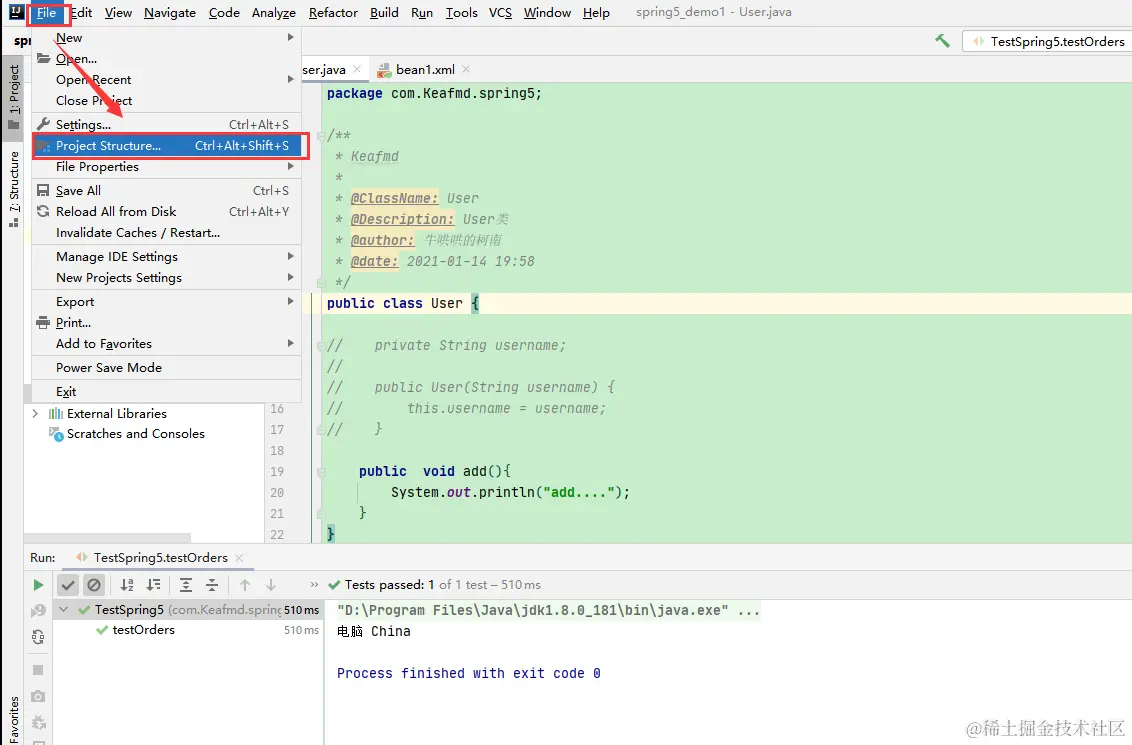Select testOrders test result row
1132x745 pixels.
[188, 630]
